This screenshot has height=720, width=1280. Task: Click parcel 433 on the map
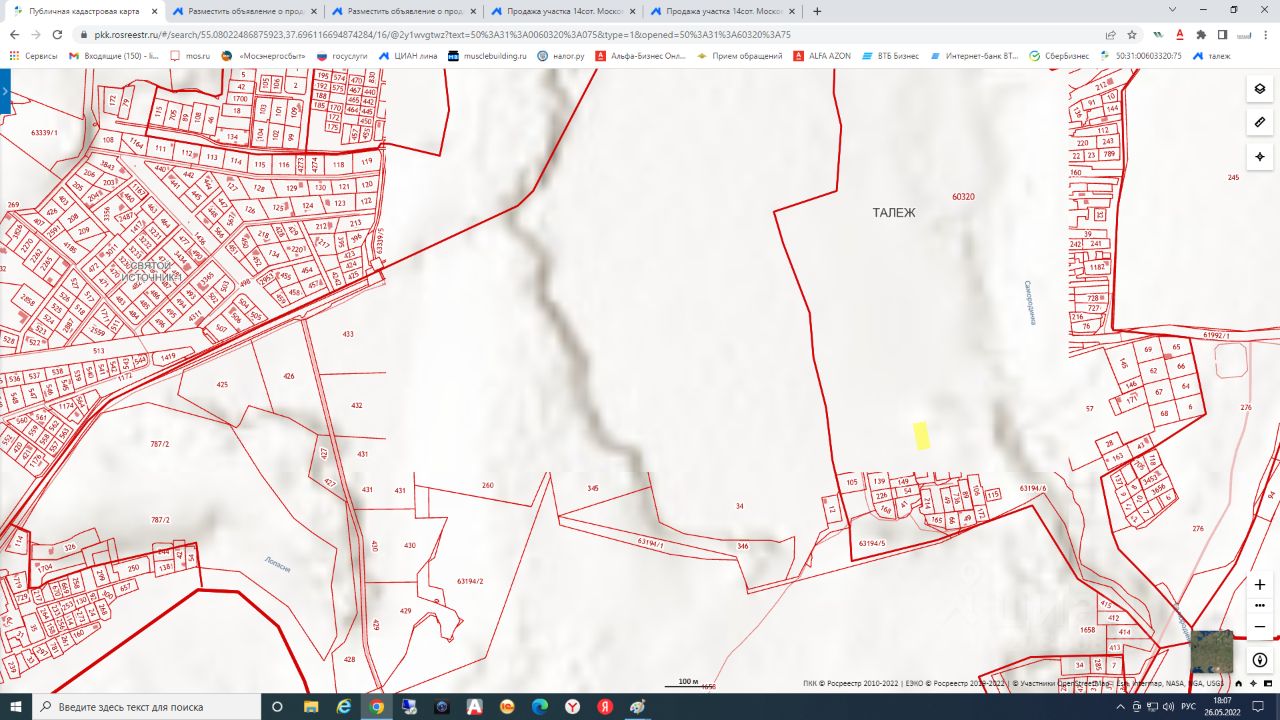click(348, 333)
